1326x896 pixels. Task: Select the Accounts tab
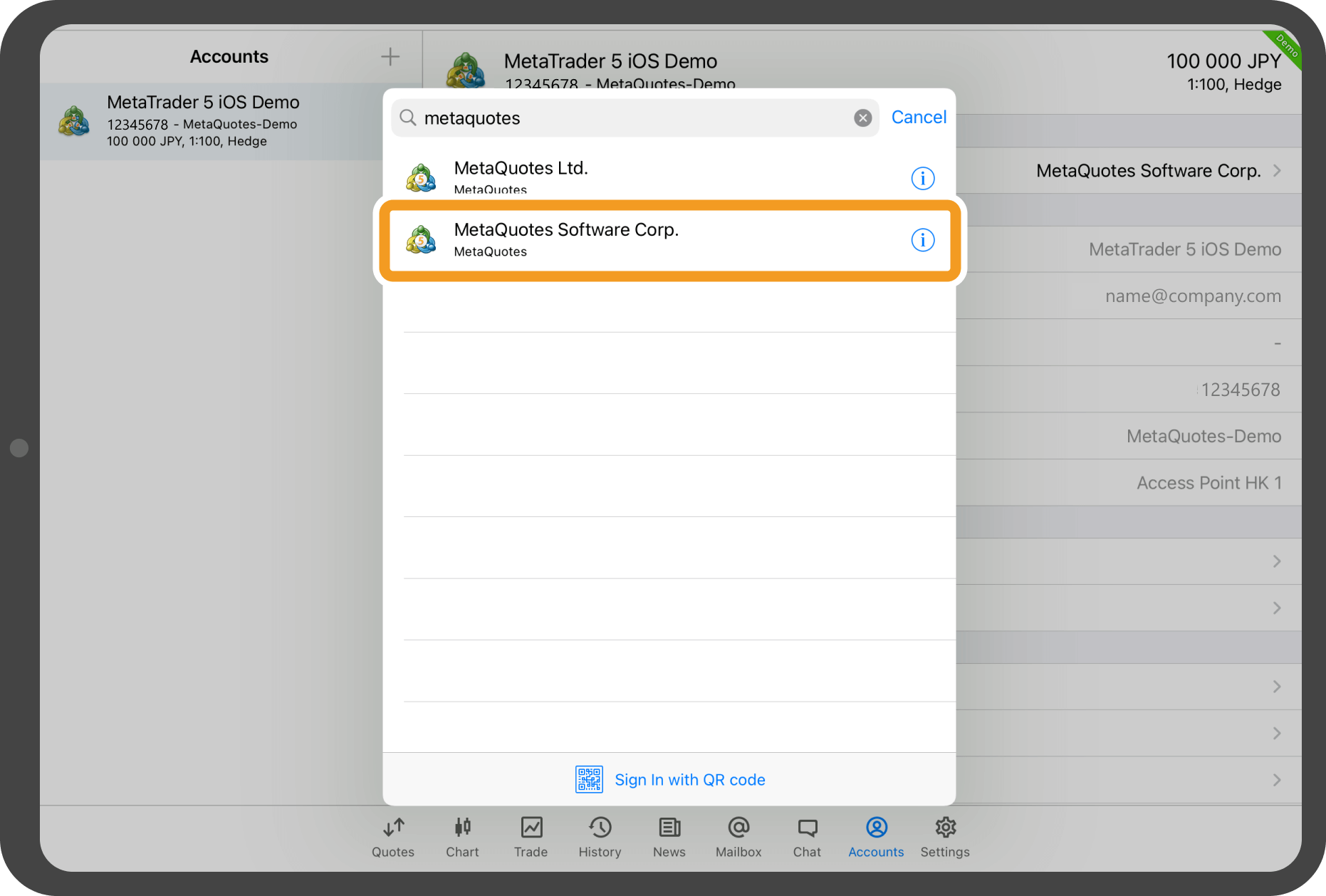tap(876, 838)
